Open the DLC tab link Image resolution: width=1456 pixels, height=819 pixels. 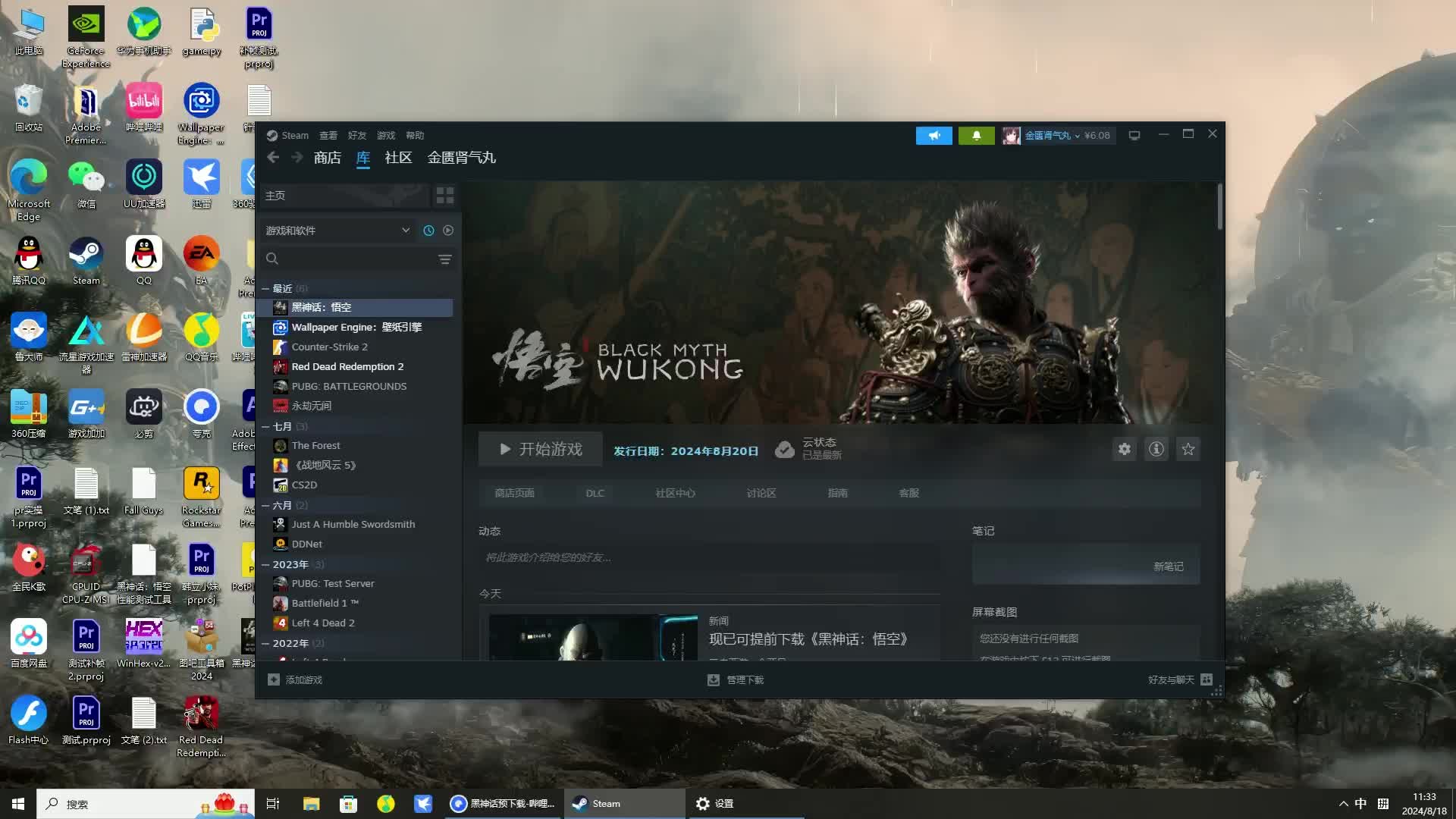point(595,493)
